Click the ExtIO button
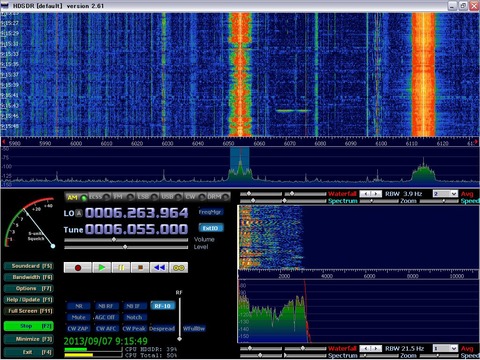The height and width of the screenshot is (360, 480). [211, 228]
